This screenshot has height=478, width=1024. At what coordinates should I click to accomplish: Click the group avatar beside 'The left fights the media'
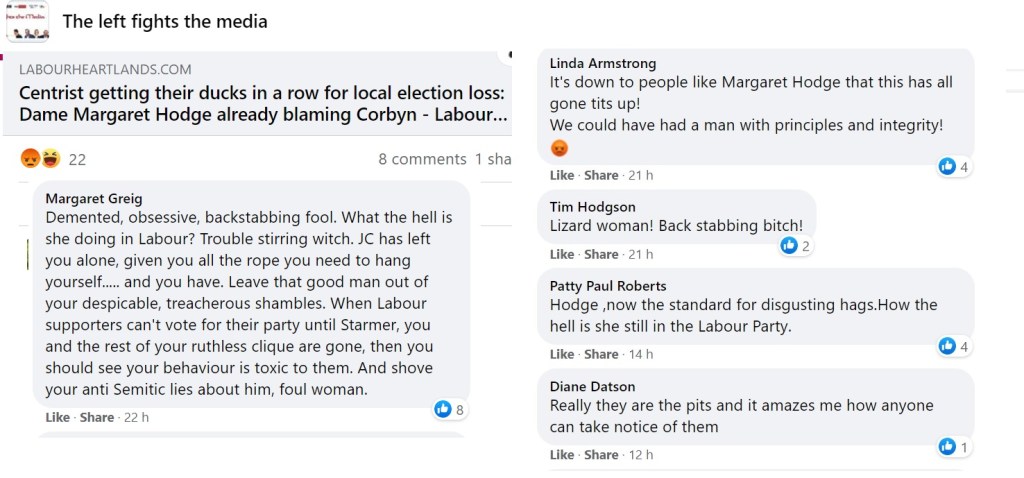[x=27, y=21]
